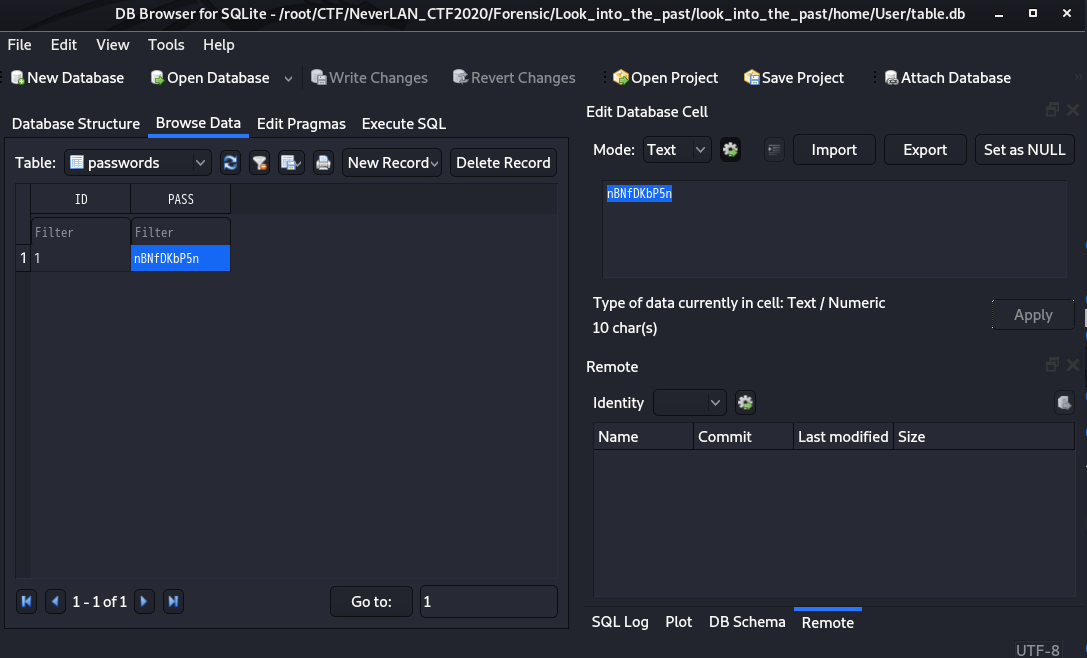Viewport: 1087px width, 658px height.
Task: Click inside the Go to record field
Action: click(488, 601)
